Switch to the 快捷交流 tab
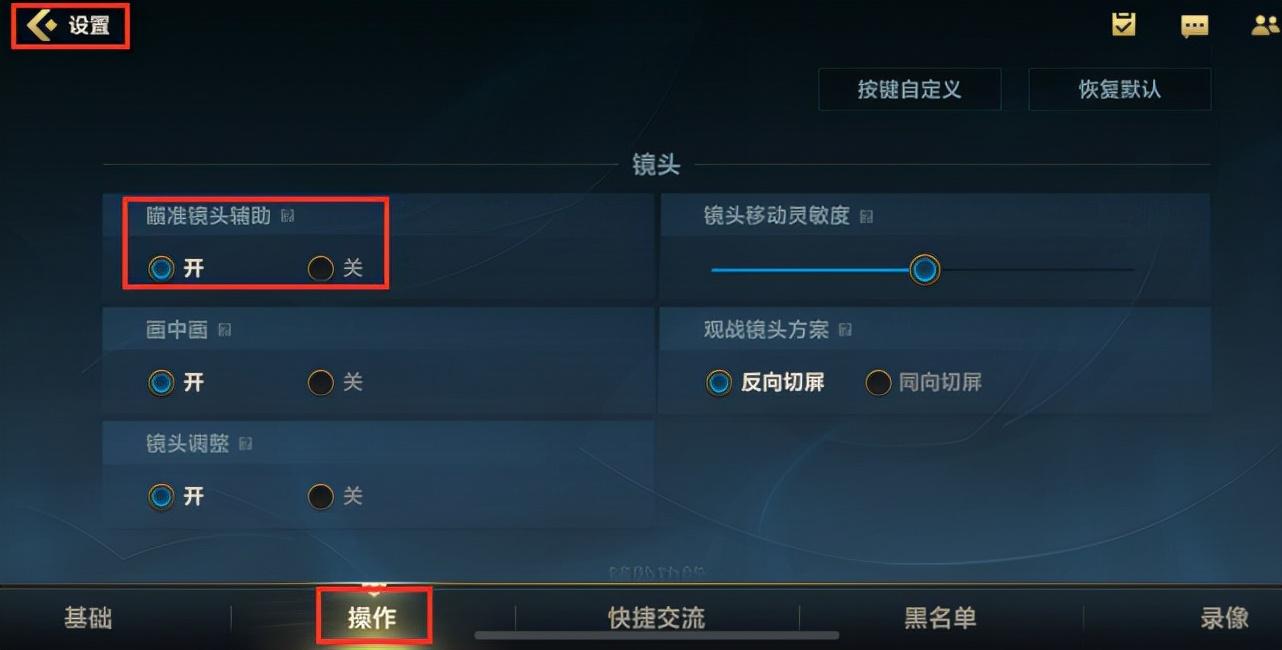Screen dimensions: 1282x650 click(656, 619)
